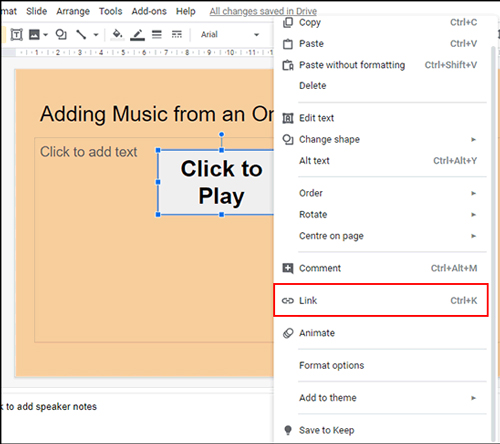500x444 pixels.
Task: Open the Line tool dropdown arrow
Action: [x=96, y=35]
